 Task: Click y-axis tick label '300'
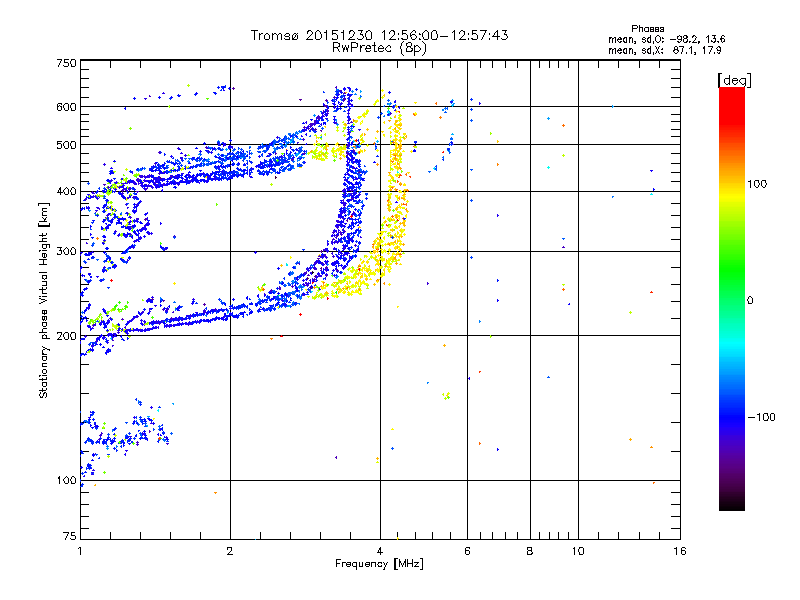point(66,252)
